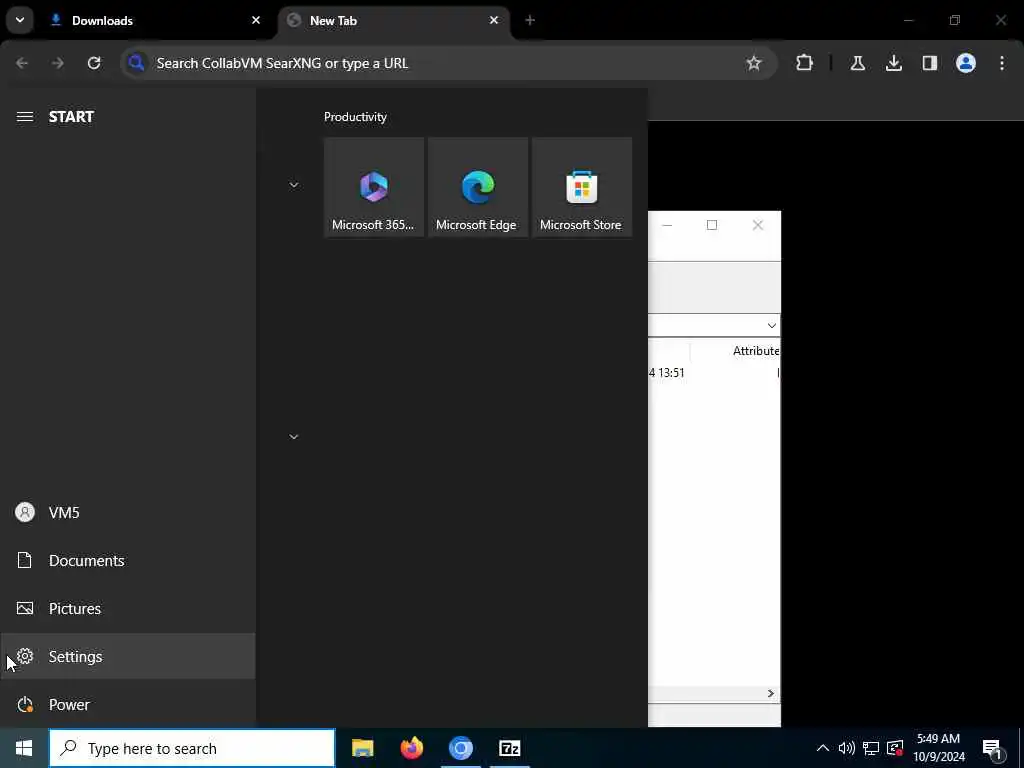Open the VM5 user account
This screenshot has width=1024, height=768.
tap(128, 513)
